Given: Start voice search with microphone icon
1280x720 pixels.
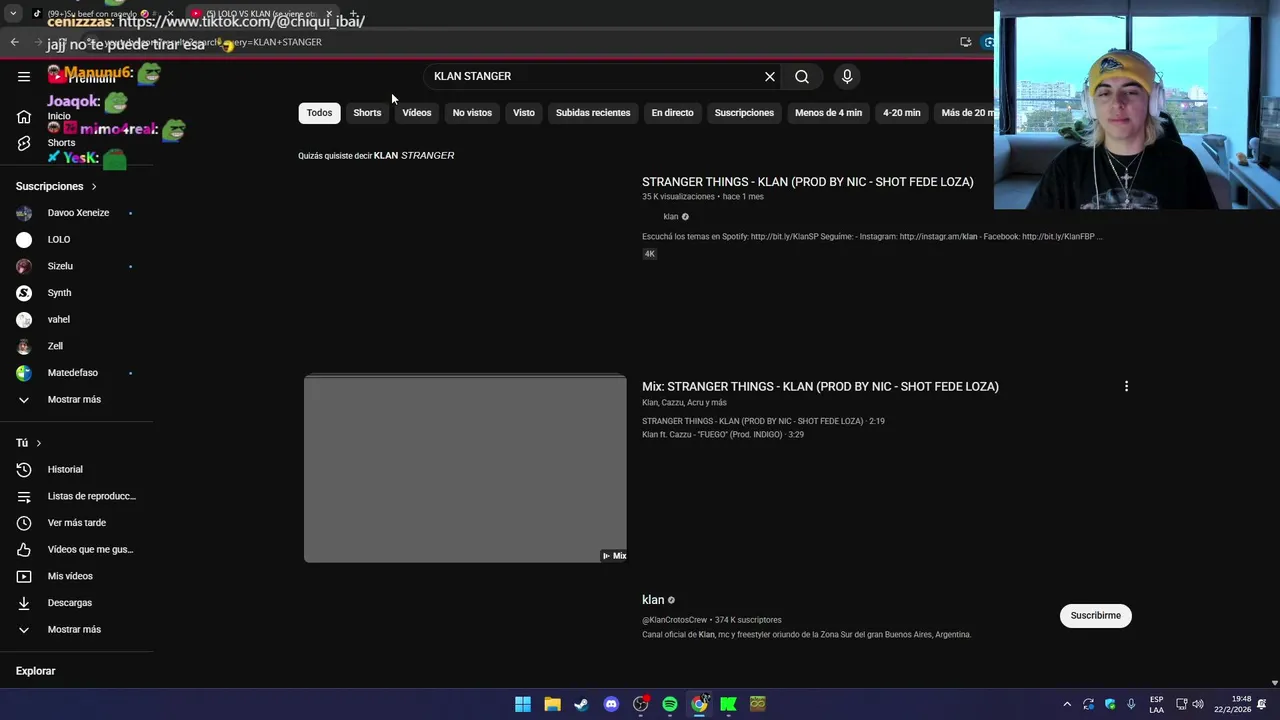Looking at the screenshot, I should [x=847, y=76].
